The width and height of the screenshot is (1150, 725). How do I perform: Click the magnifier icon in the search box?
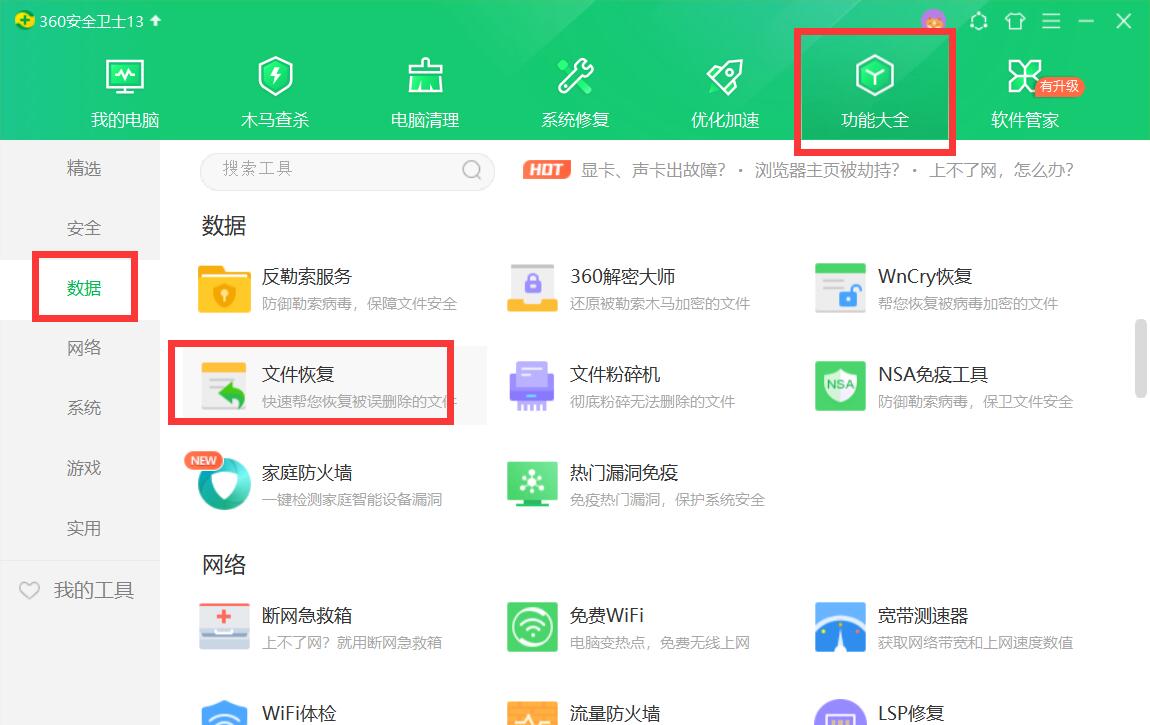coord(472,170)
